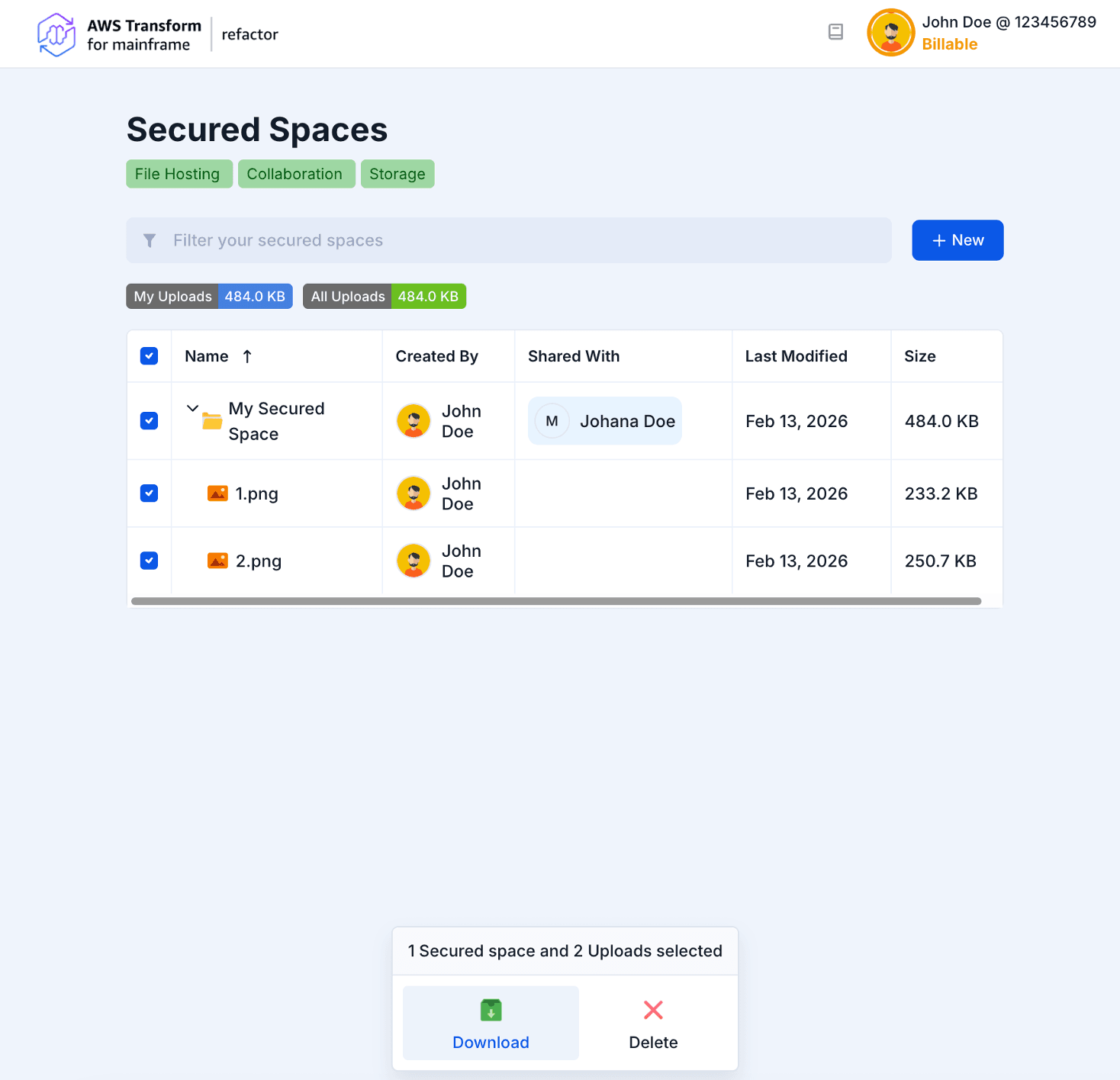Click the red X Delete icon

click(653, 1011)
